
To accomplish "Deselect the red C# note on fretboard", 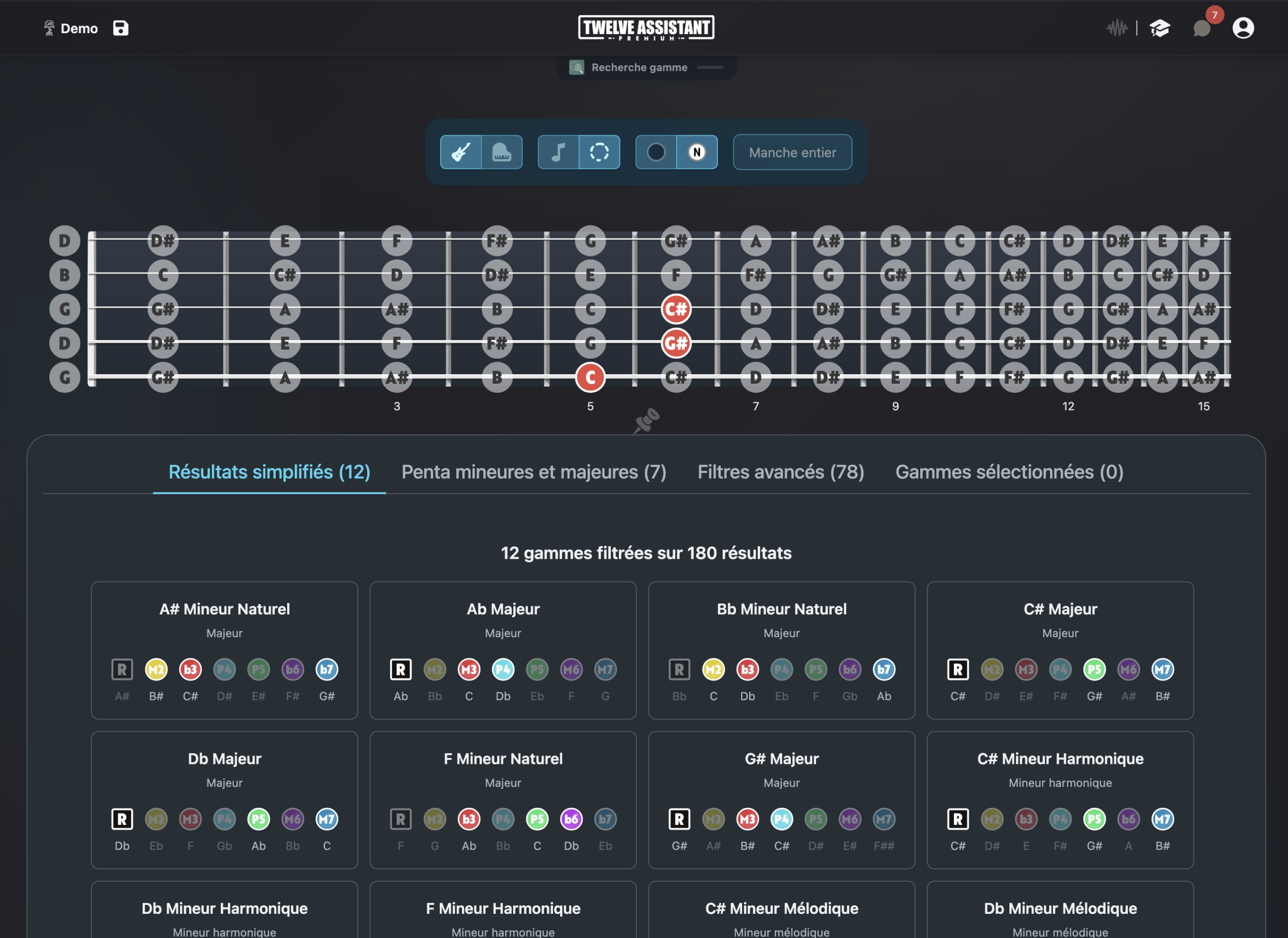I will [x=676, y=309].
